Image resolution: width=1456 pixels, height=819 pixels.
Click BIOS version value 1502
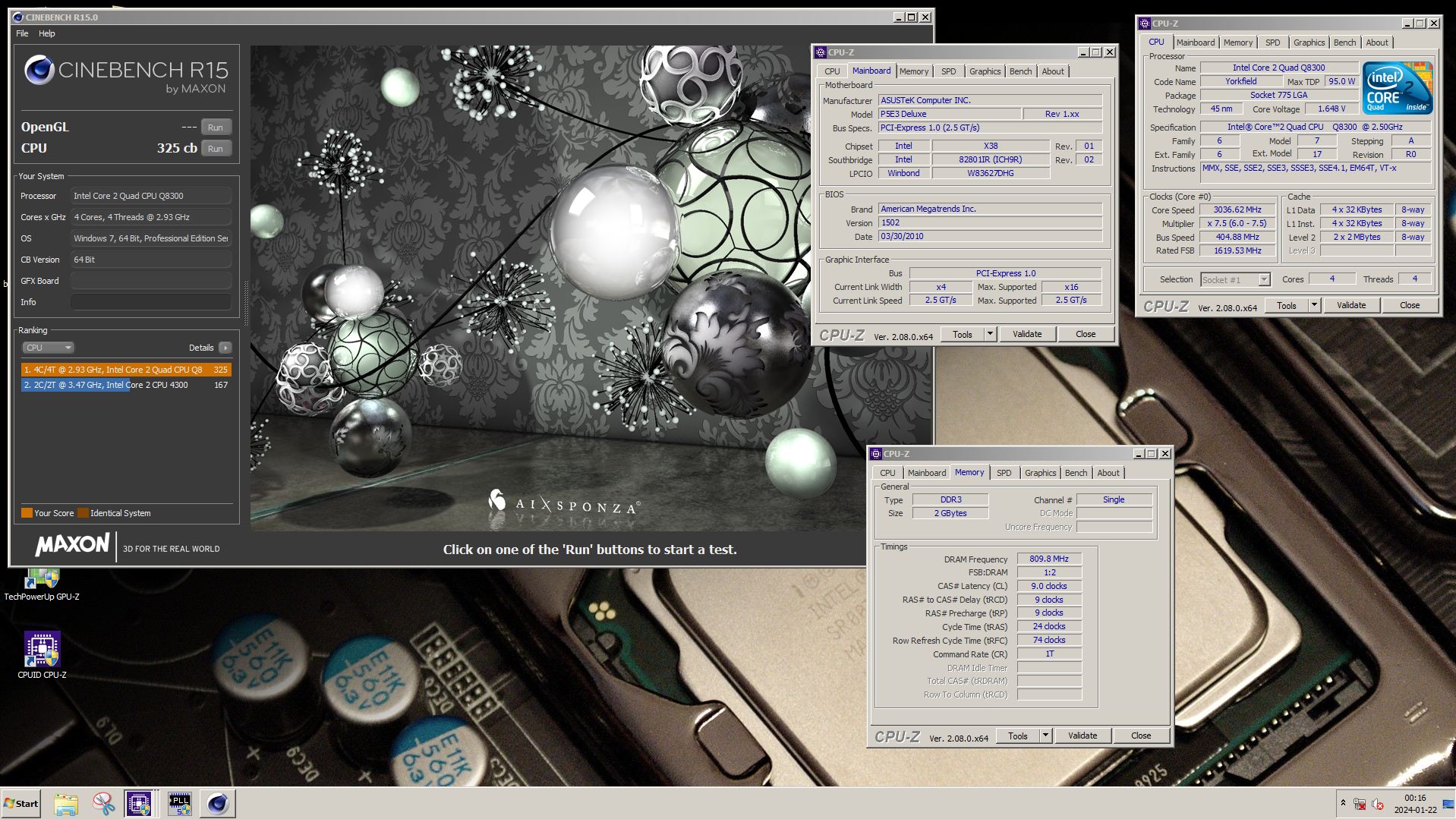(990, 223)
